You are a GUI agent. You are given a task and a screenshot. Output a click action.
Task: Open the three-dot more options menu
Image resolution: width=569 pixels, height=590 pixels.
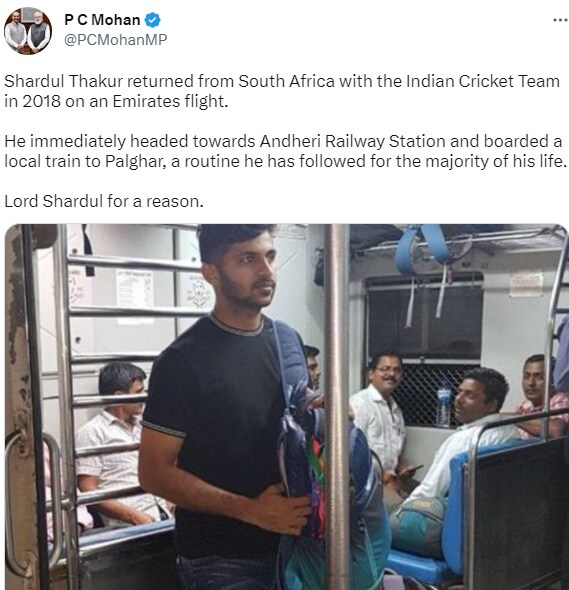pyautogui.click(x=560, y=20)
